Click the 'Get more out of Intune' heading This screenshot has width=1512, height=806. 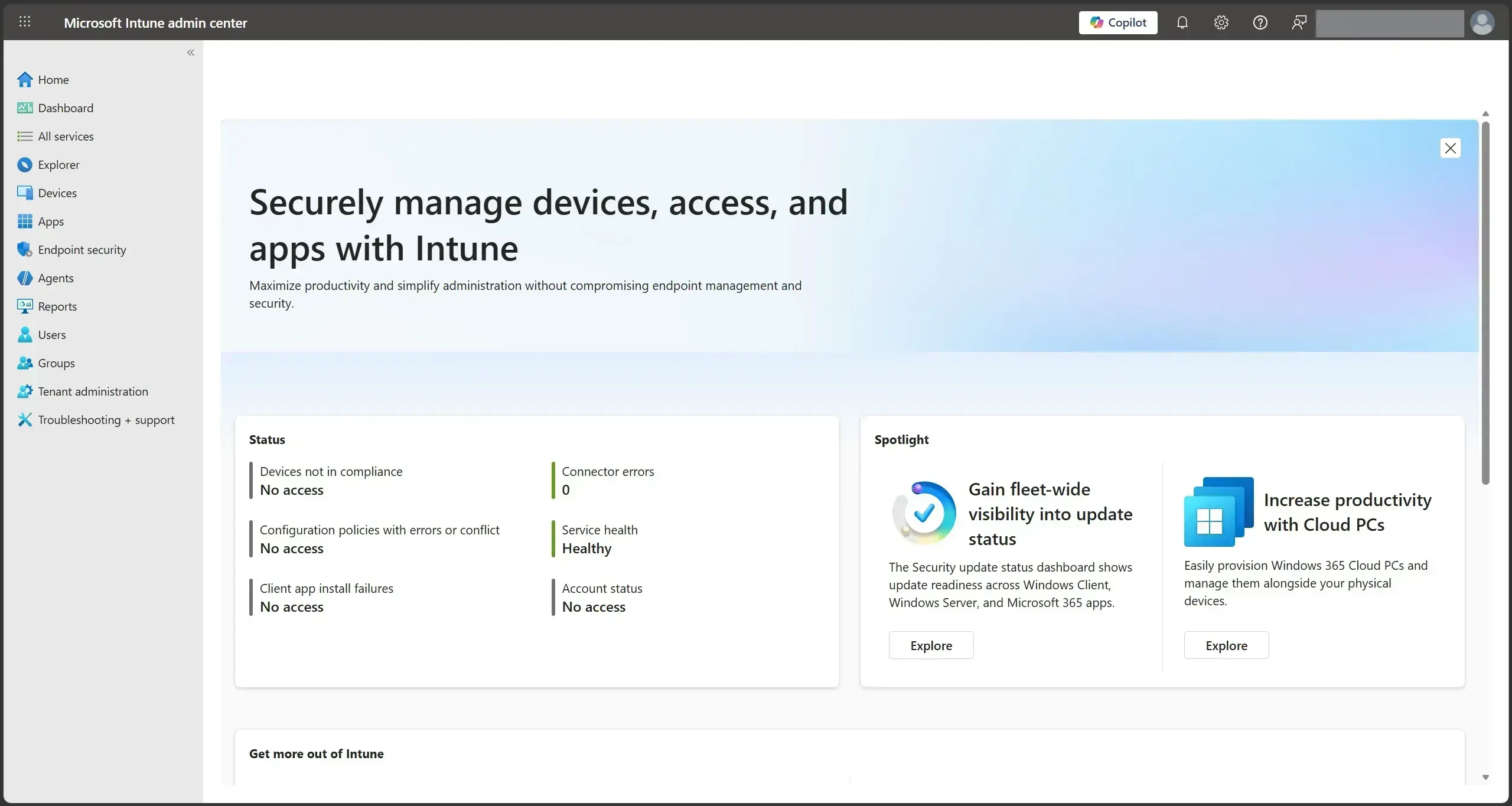(317, 753)
